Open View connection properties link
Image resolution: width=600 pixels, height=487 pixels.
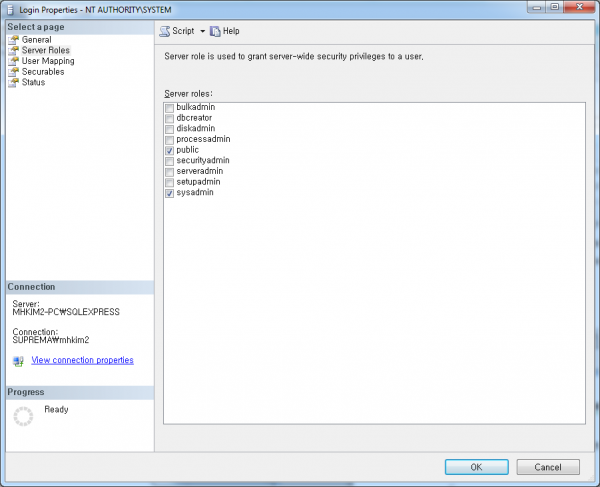(x=82, y=360)
